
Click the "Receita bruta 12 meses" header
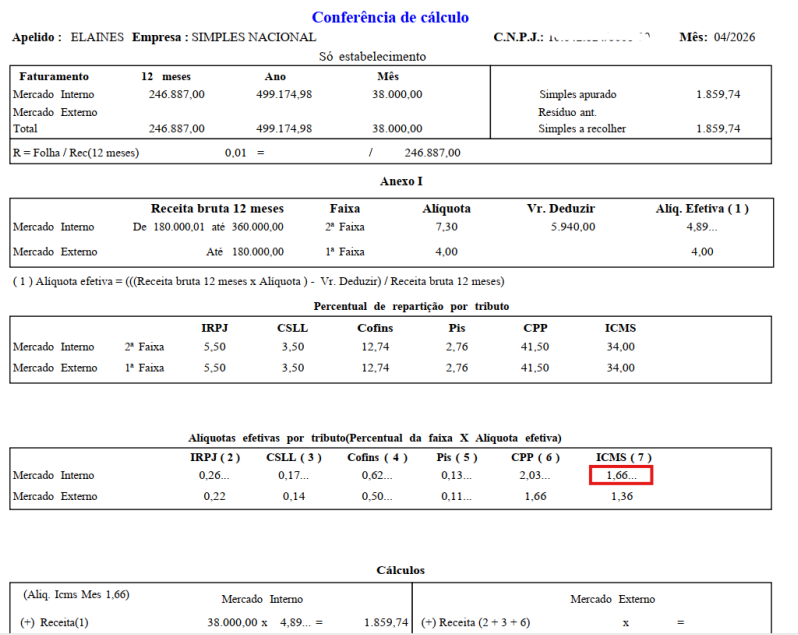point(217,209)
